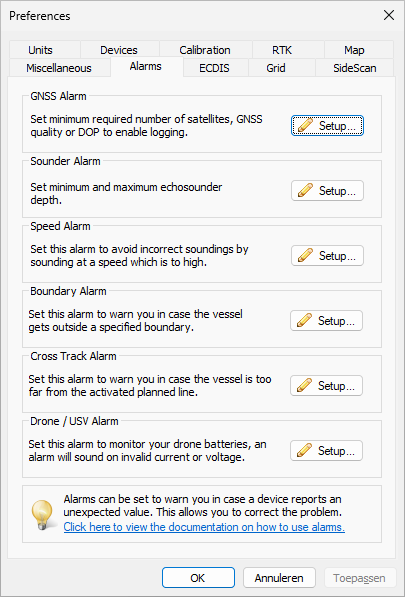Select the Grid tab

coord(276,68)
